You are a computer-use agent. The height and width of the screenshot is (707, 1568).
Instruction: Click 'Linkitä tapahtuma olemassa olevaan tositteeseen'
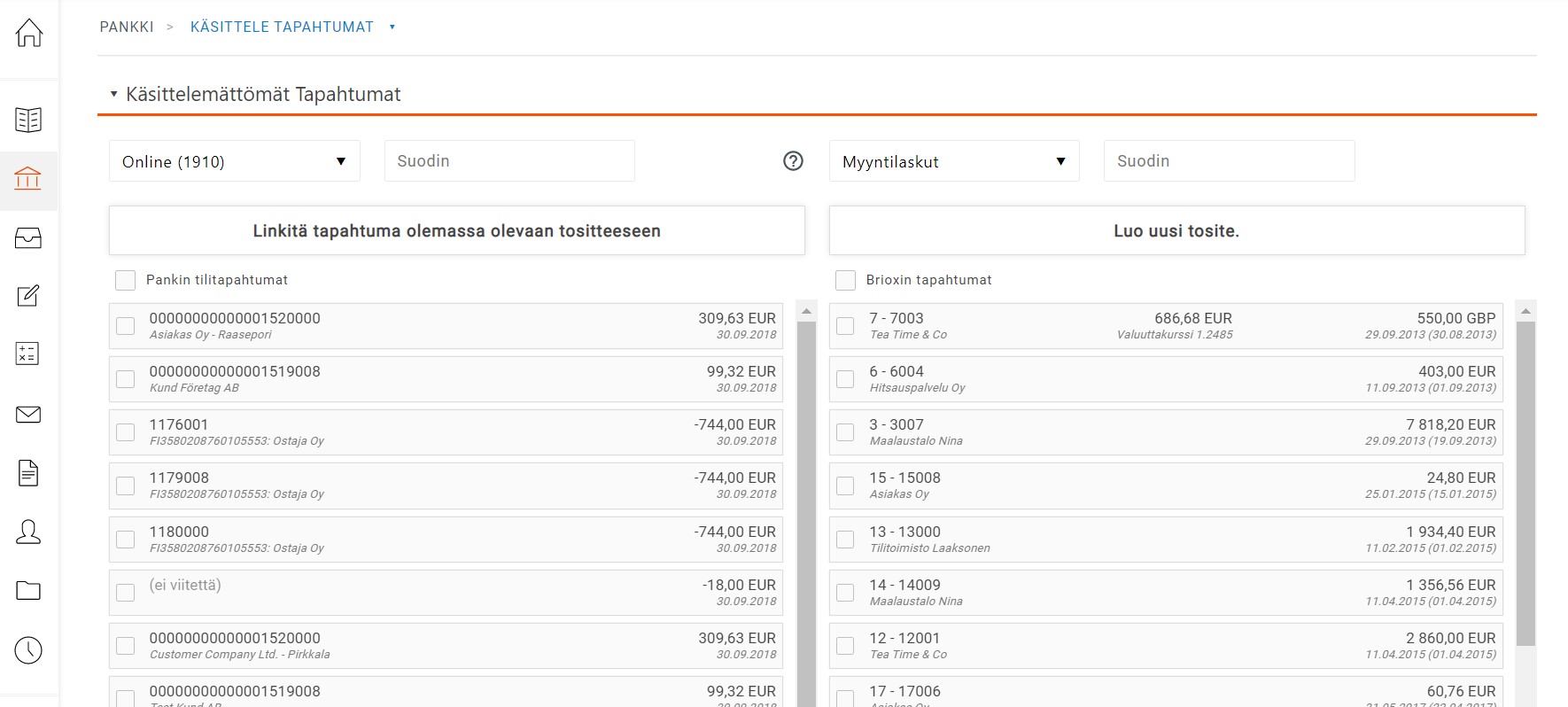[x=456, y=231]
